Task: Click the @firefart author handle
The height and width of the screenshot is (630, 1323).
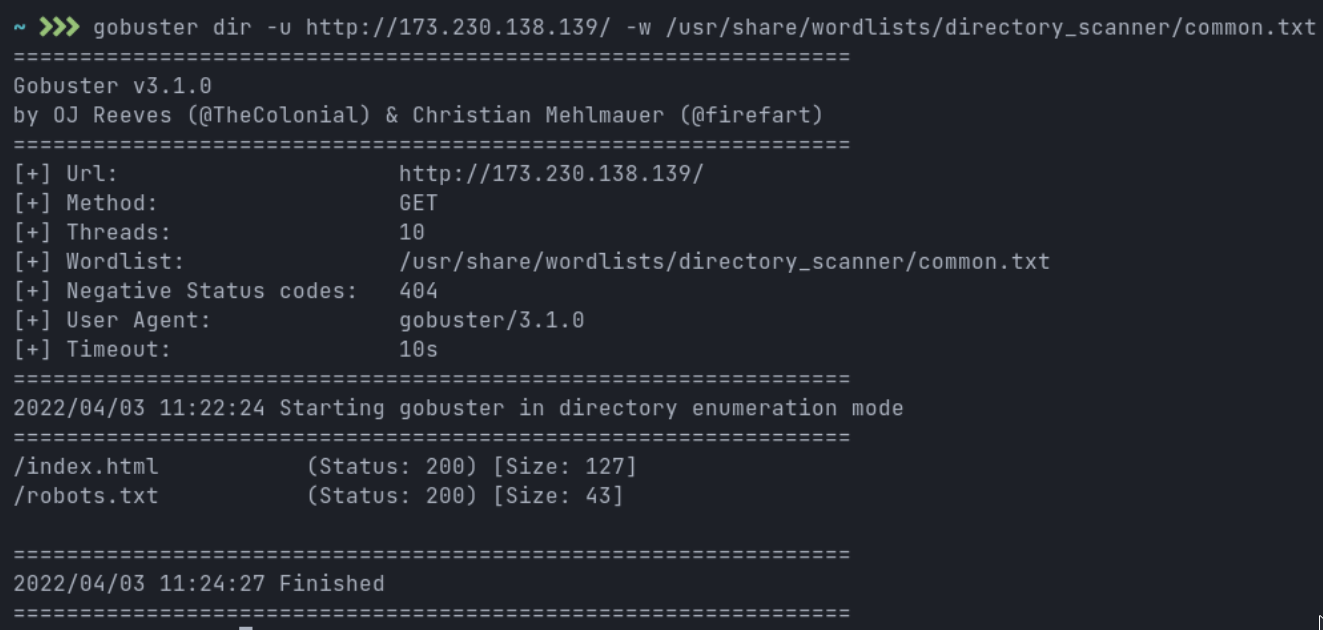Action: tap(751, 115)
